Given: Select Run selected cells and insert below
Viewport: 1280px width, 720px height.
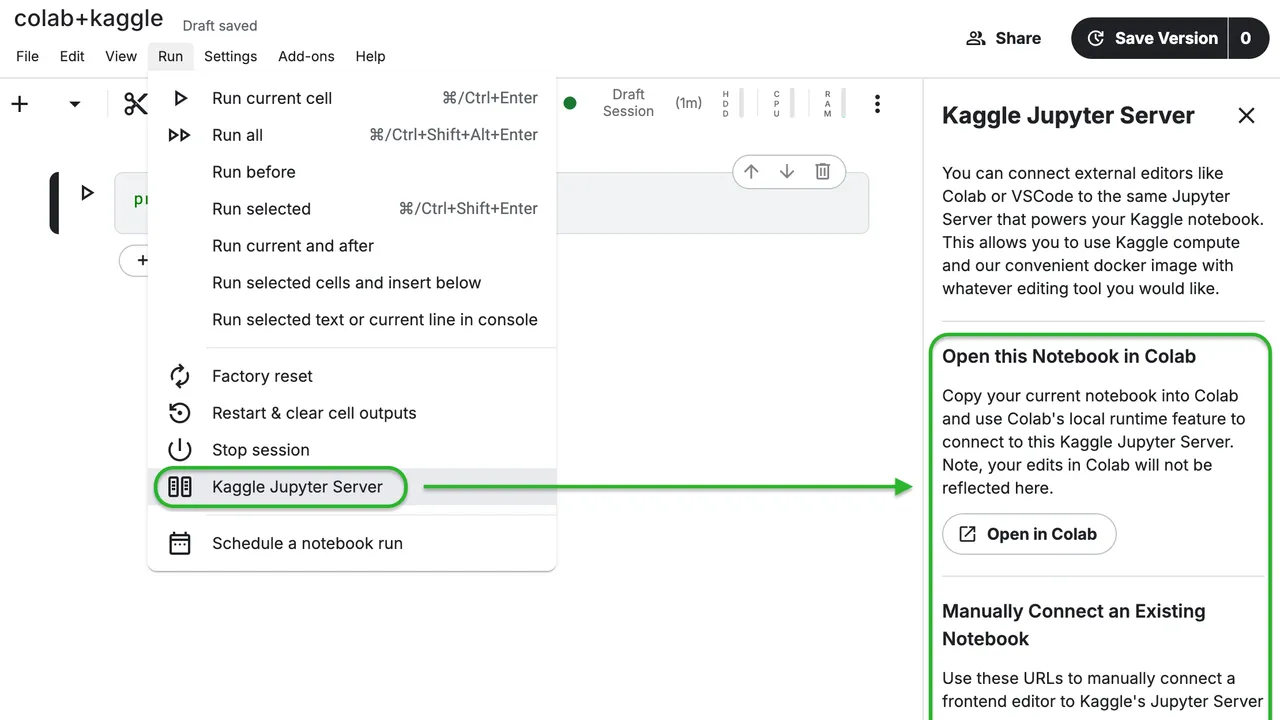Looking at the screenshot, I should click(352, 283).
